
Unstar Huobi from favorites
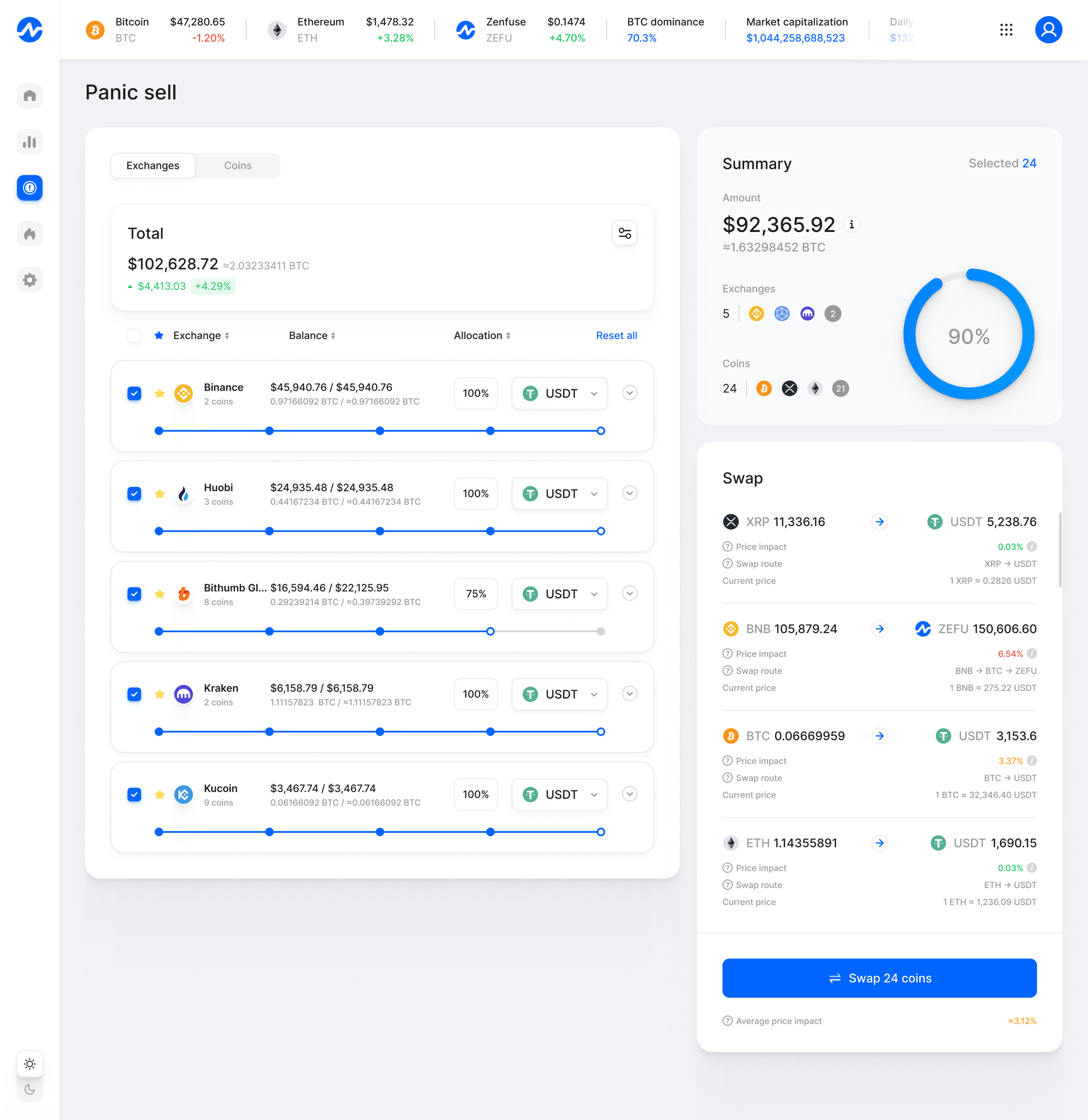point(159,494)
